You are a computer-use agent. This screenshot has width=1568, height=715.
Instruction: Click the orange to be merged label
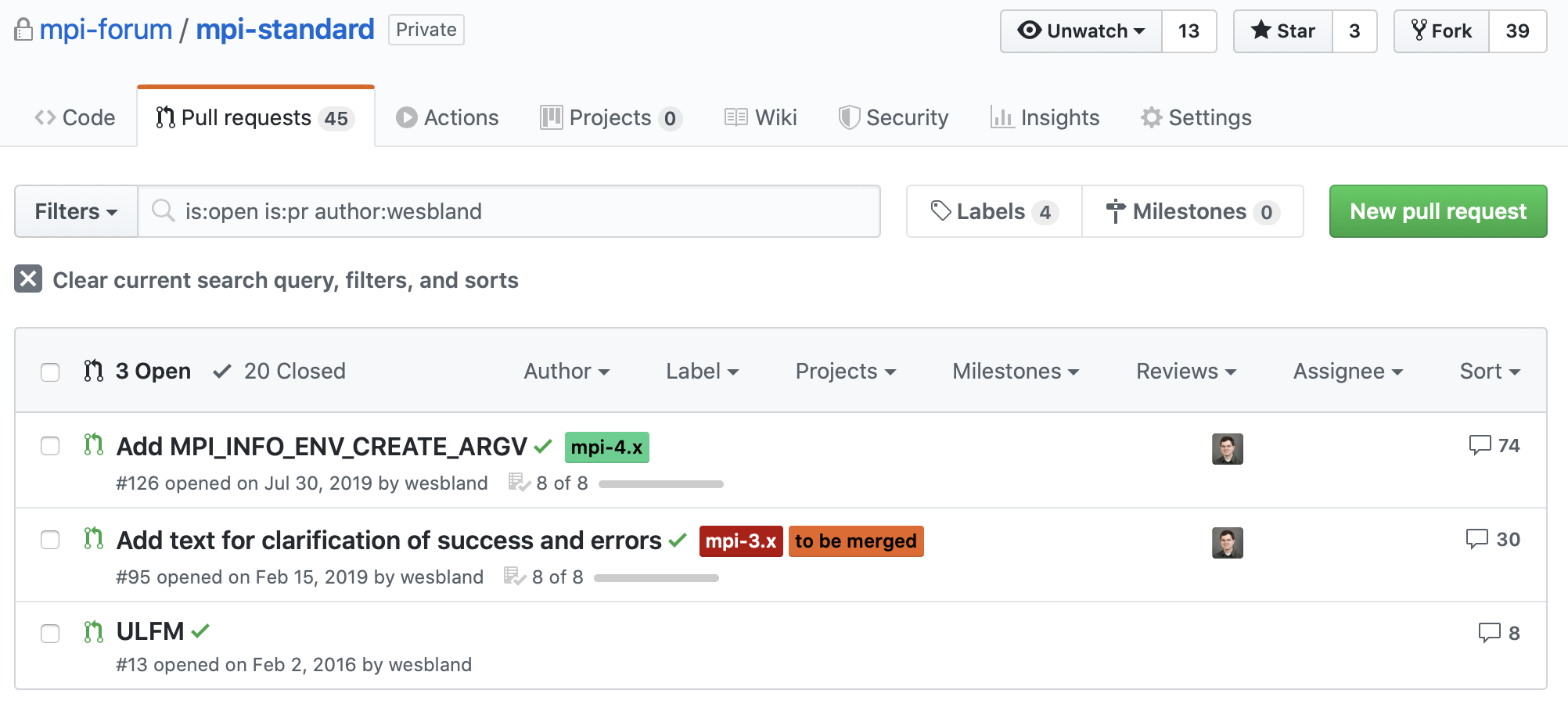[856, 541]
